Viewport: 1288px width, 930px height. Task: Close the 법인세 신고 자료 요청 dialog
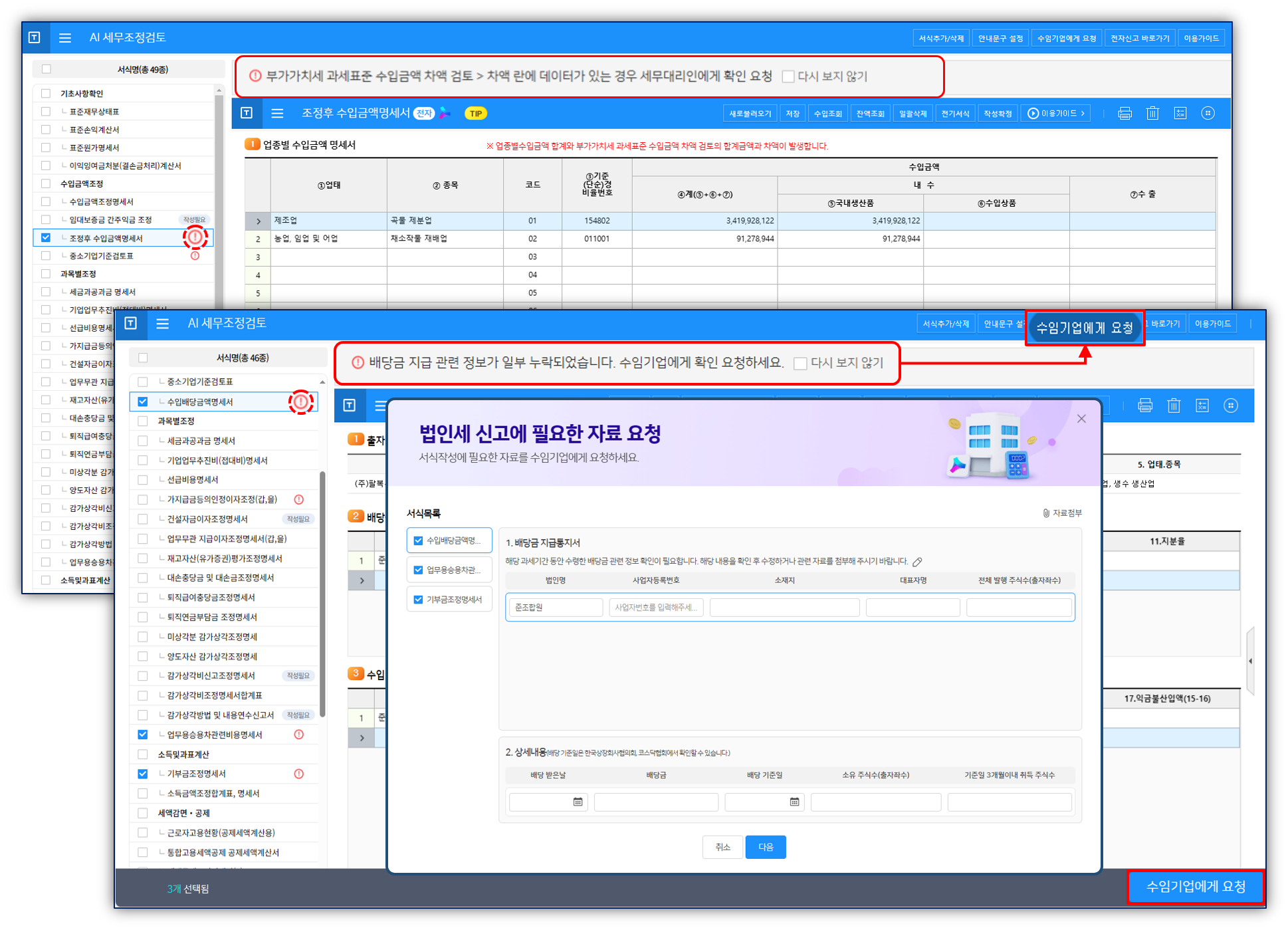point(1081,419)
